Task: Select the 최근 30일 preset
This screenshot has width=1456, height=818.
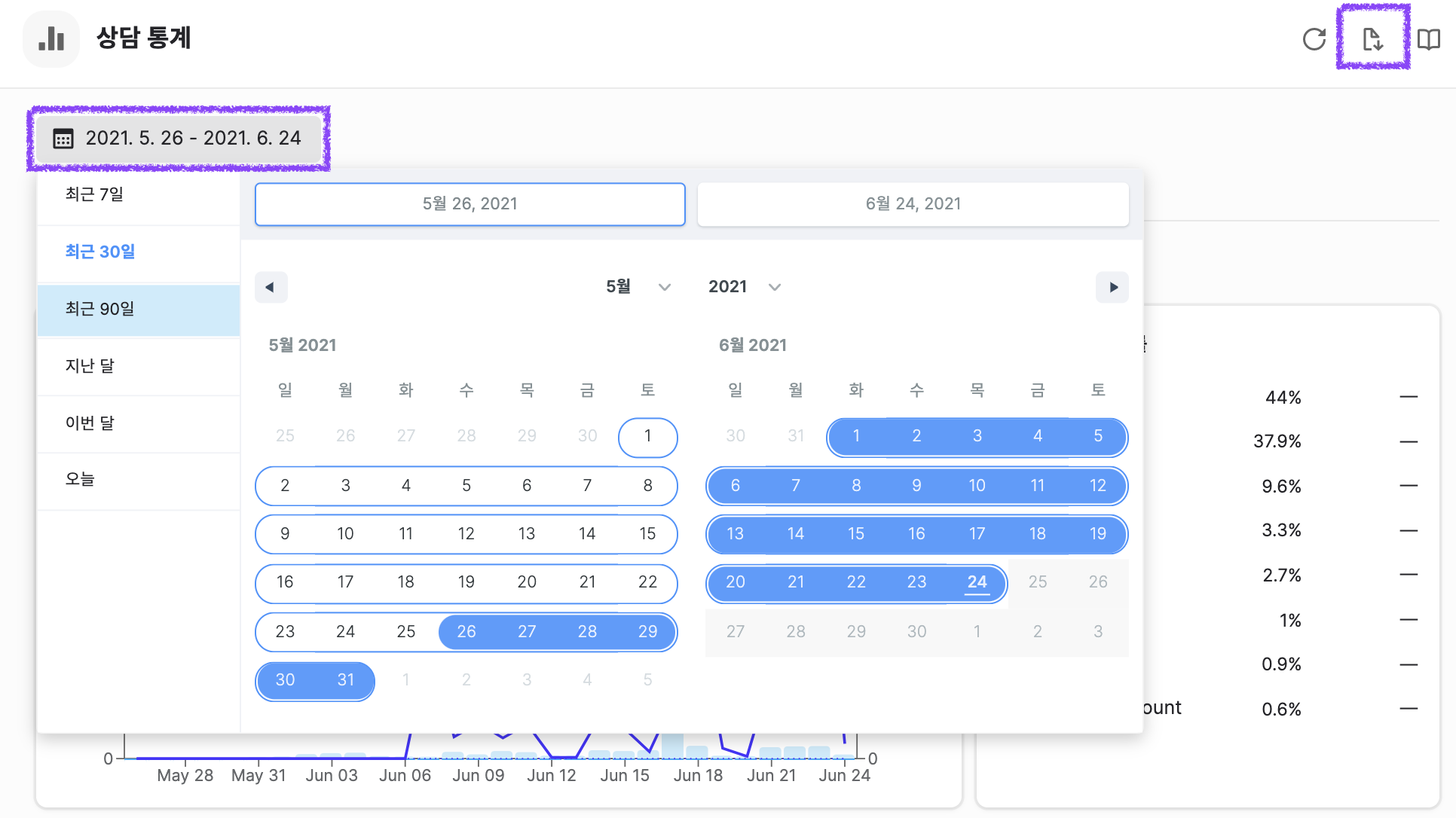Action: [x=100, y=252]
